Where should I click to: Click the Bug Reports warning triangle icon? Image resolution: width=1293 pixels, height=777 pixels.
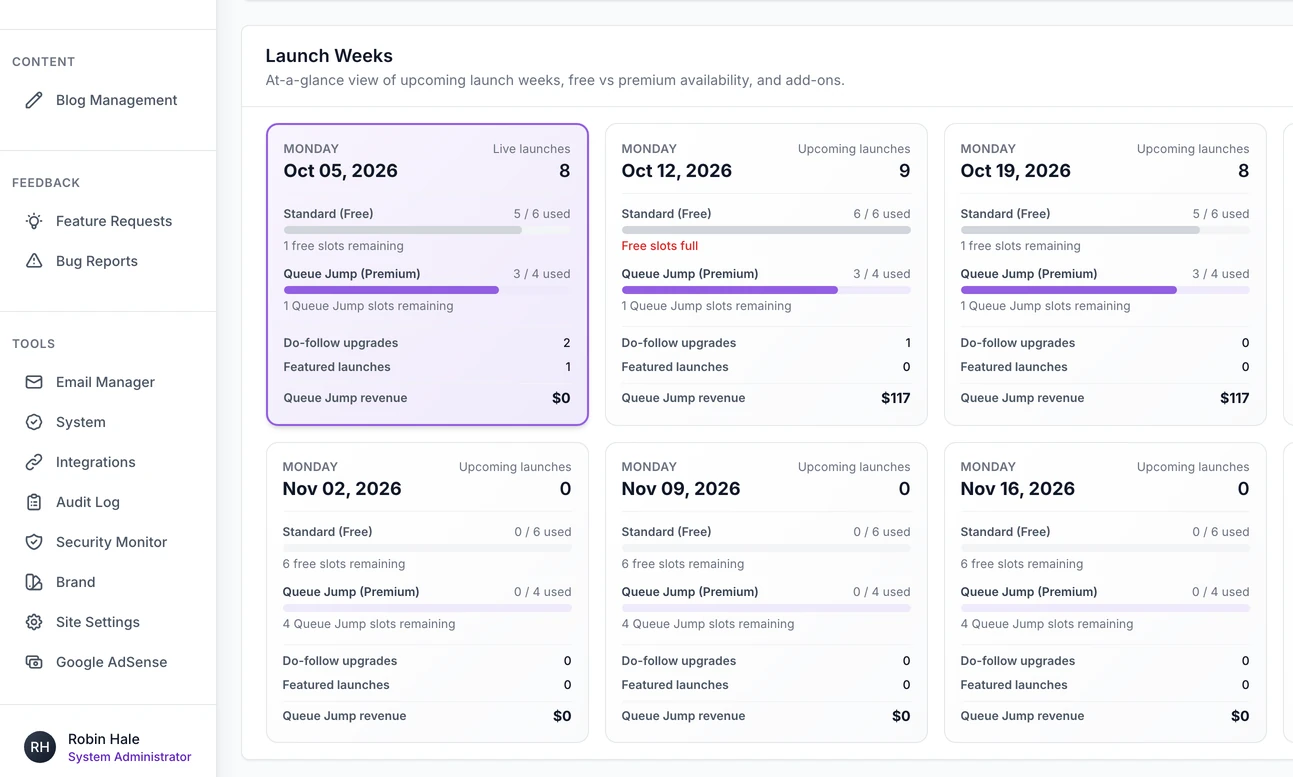pos(34,261)
